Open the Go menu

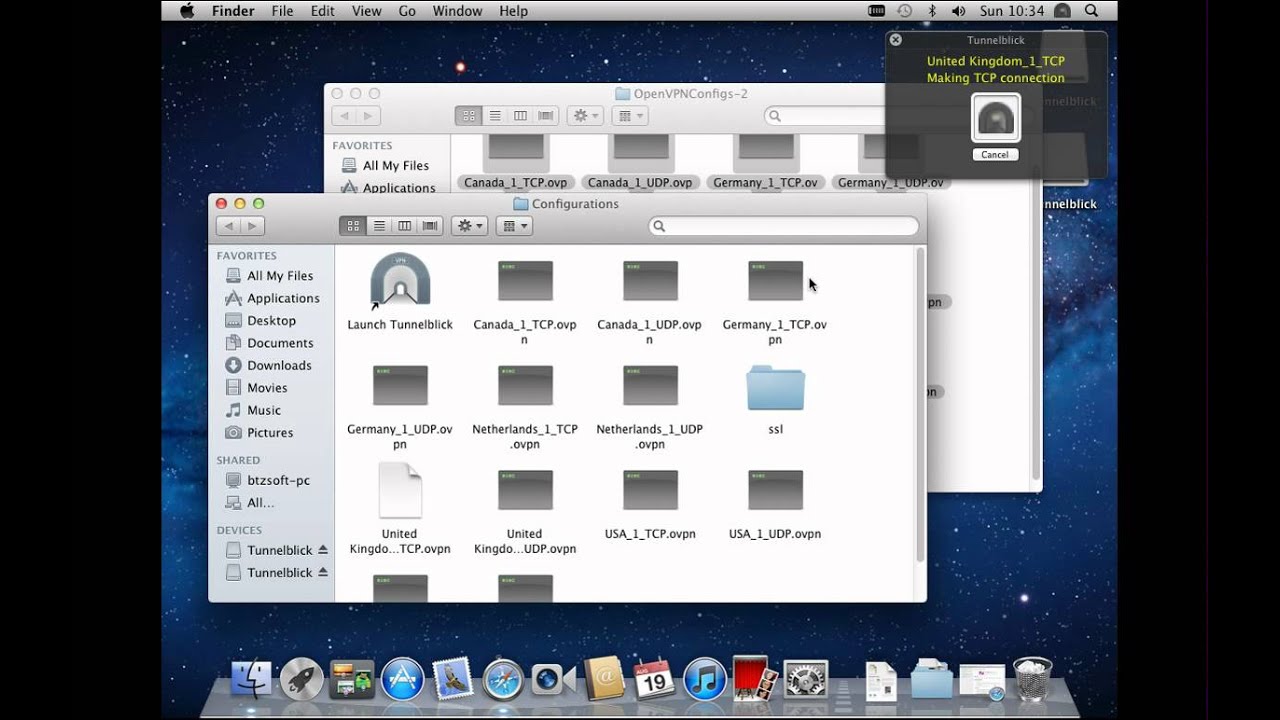click(x=407, y=11)
